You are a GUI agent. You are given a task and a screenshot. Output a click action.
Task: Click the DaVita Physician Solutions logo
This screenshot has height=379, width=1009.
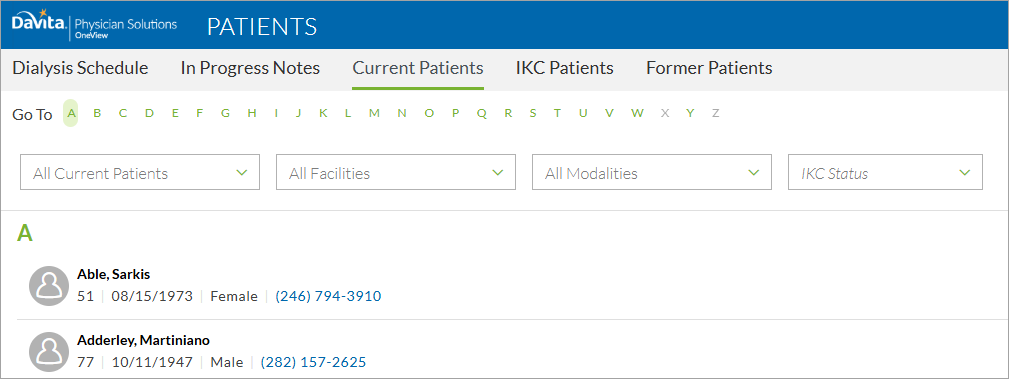pos(94,25)
